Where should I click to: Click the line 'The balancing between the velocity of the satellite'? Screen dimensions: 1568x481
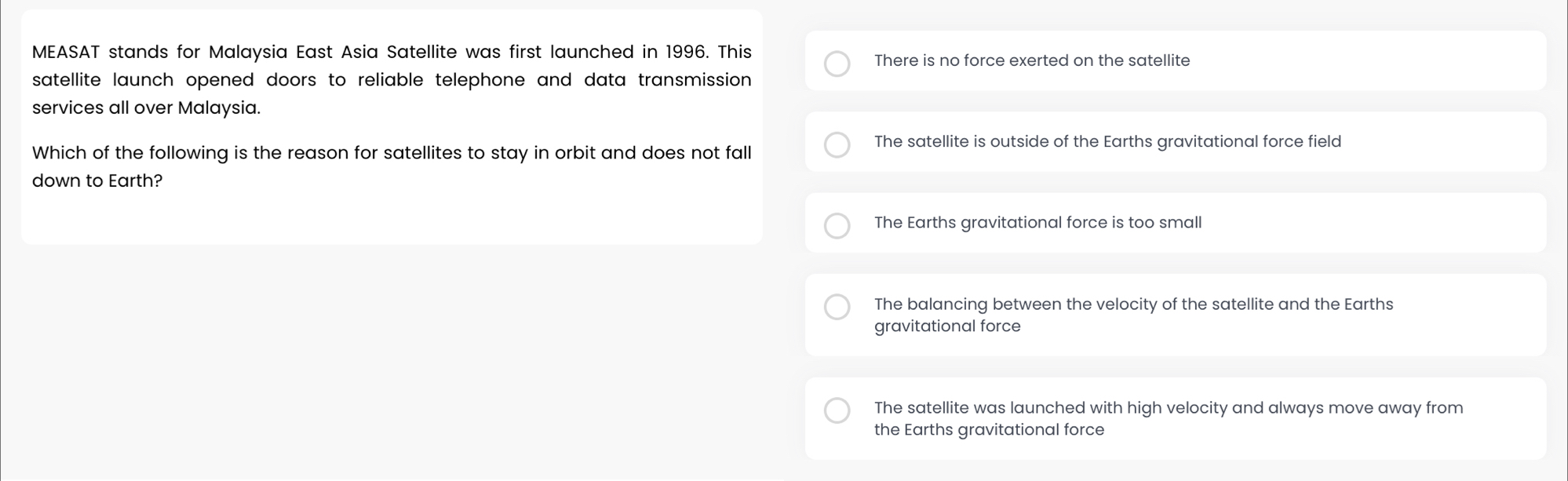point(1133,304)
